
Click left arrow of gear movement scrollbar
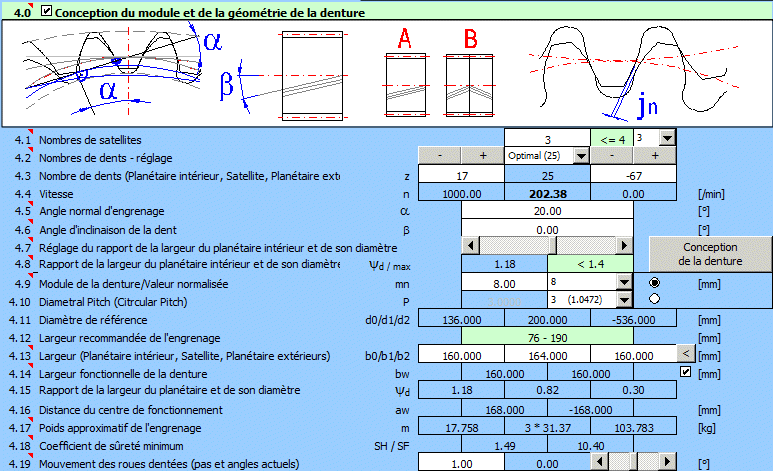(599, 462)
